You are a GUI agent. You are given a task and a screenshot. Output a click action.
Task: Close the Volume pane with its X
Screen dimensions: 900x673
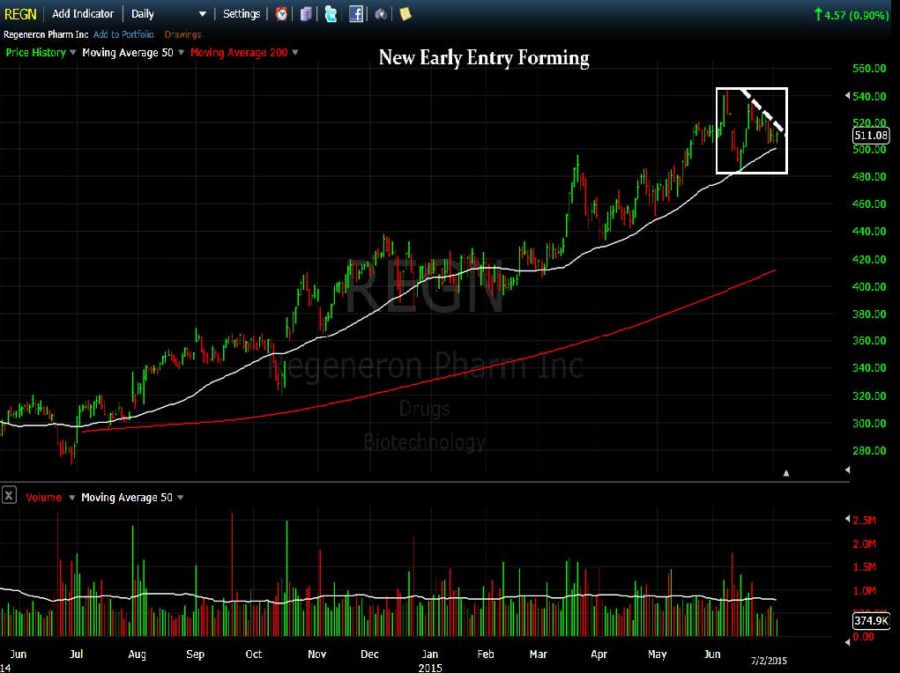9,495
